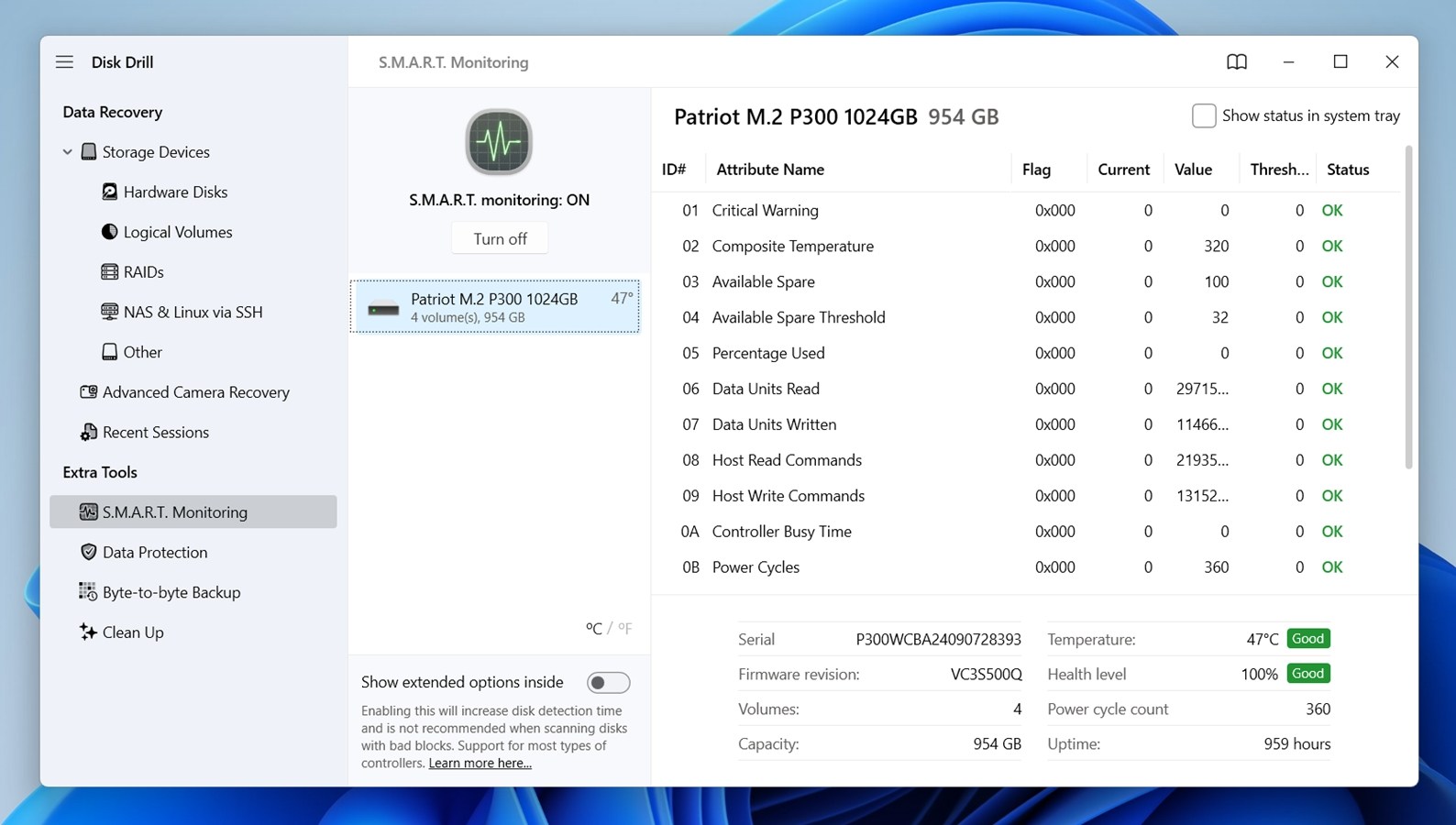The width and height of the screenshot is (1456, 825).
Task: Select Clean Up from Extra Tools
Action: tap(133, 632)
